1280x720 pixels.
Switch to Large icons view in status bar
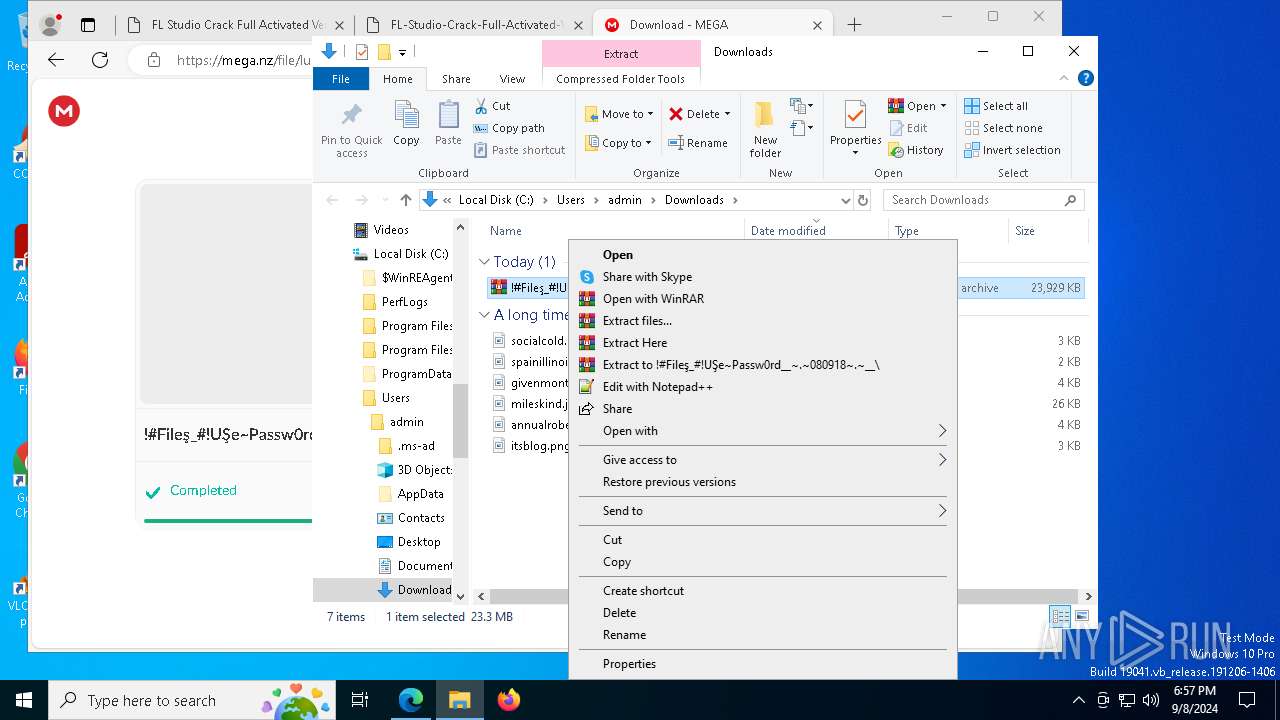[1081, 617]
